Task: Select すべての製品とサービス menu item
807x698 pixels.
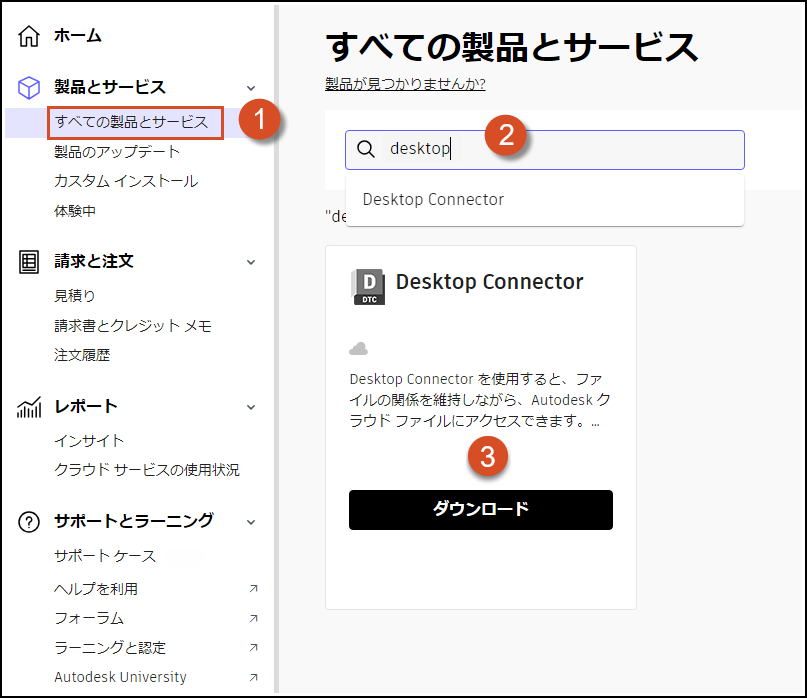Action: (131, 123)
